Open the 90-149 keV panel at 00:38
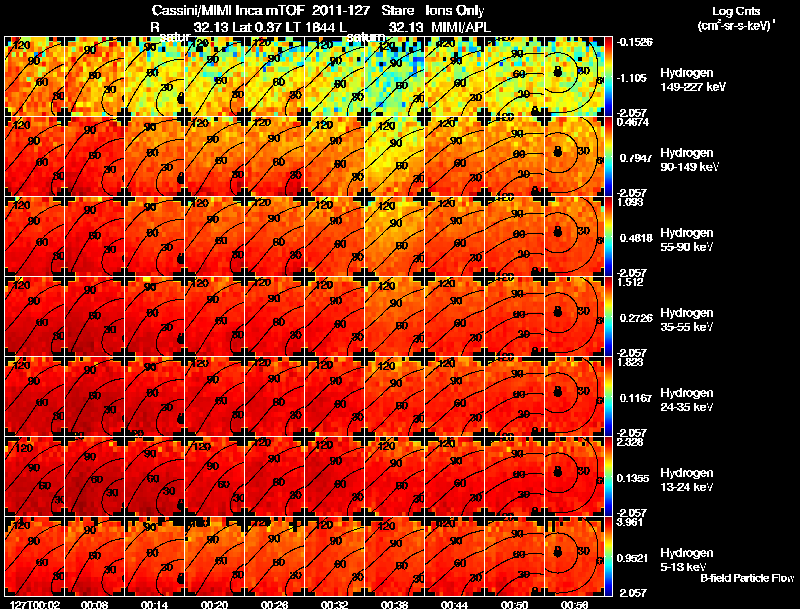 point(394,157)
